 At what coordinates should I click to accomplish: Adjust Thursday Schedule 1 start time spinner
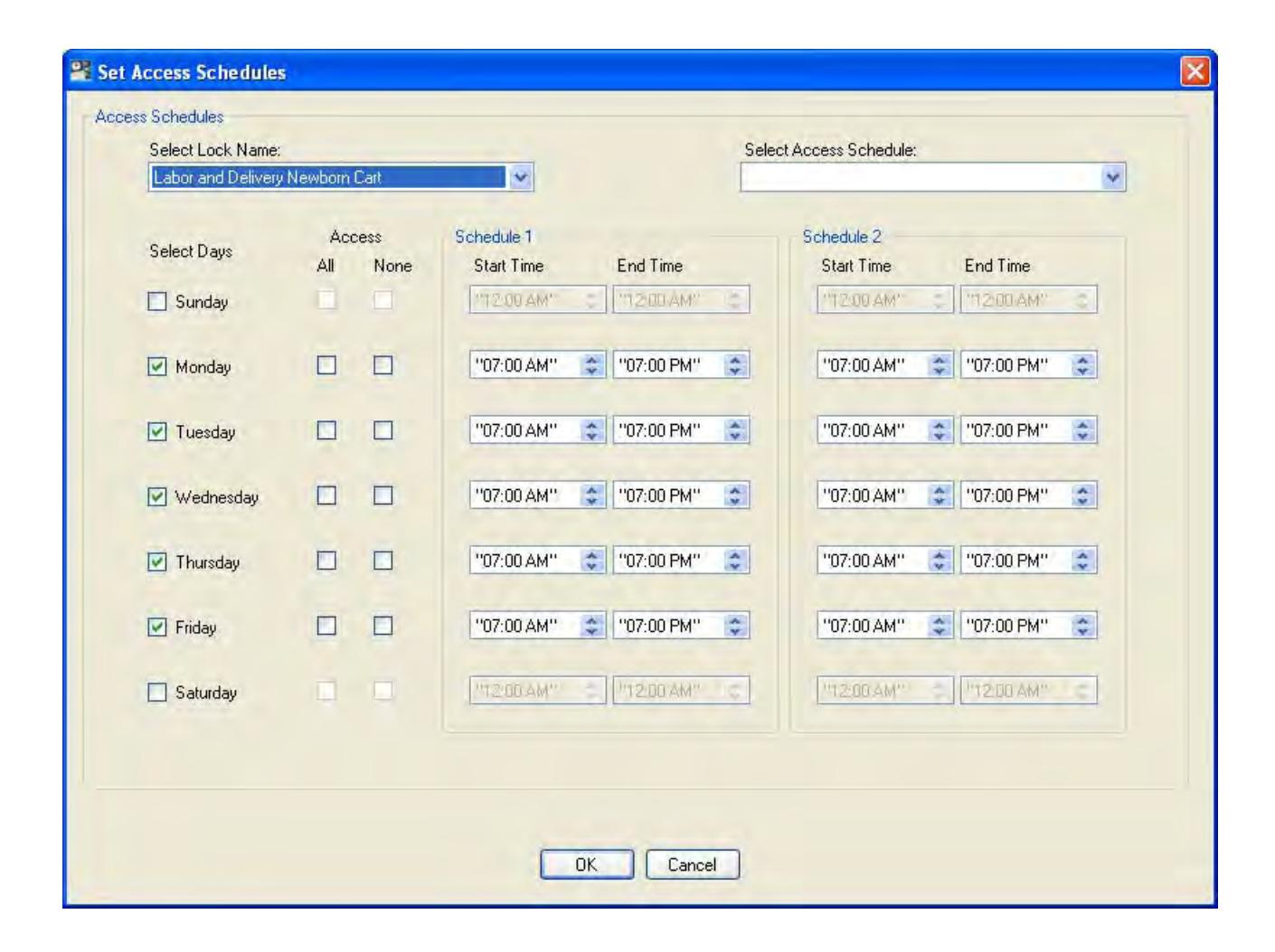(x=592, y=561)
